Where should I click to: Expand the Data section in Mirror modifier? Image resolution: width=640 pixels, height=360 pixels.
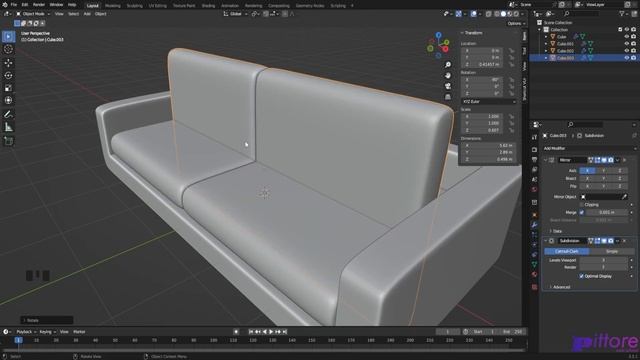pos(555,231)
